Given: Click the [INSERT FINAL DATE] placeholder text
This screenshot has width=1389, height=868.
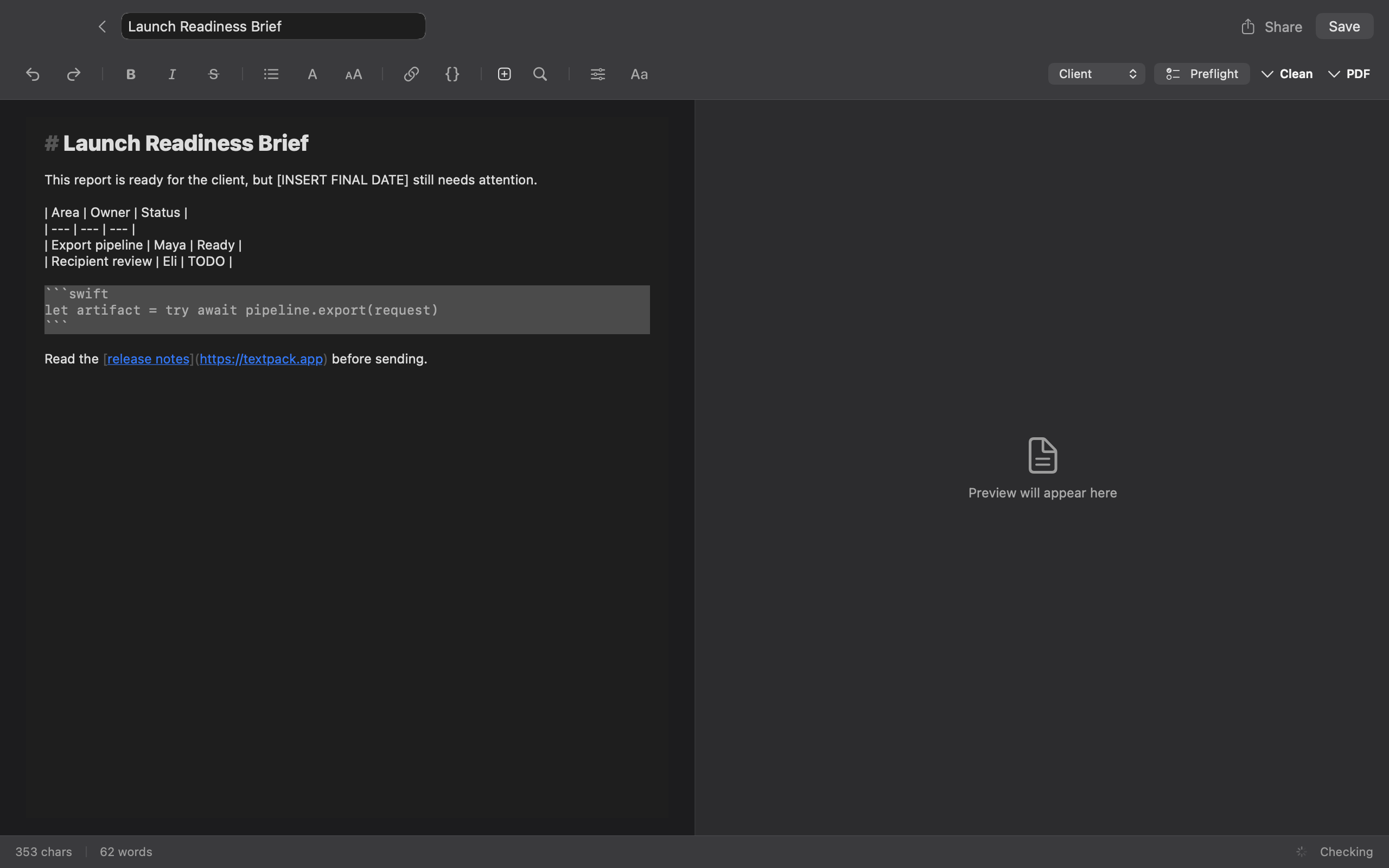Looking at the screenshot, I should pyautogui.click(x=342, y=180).
